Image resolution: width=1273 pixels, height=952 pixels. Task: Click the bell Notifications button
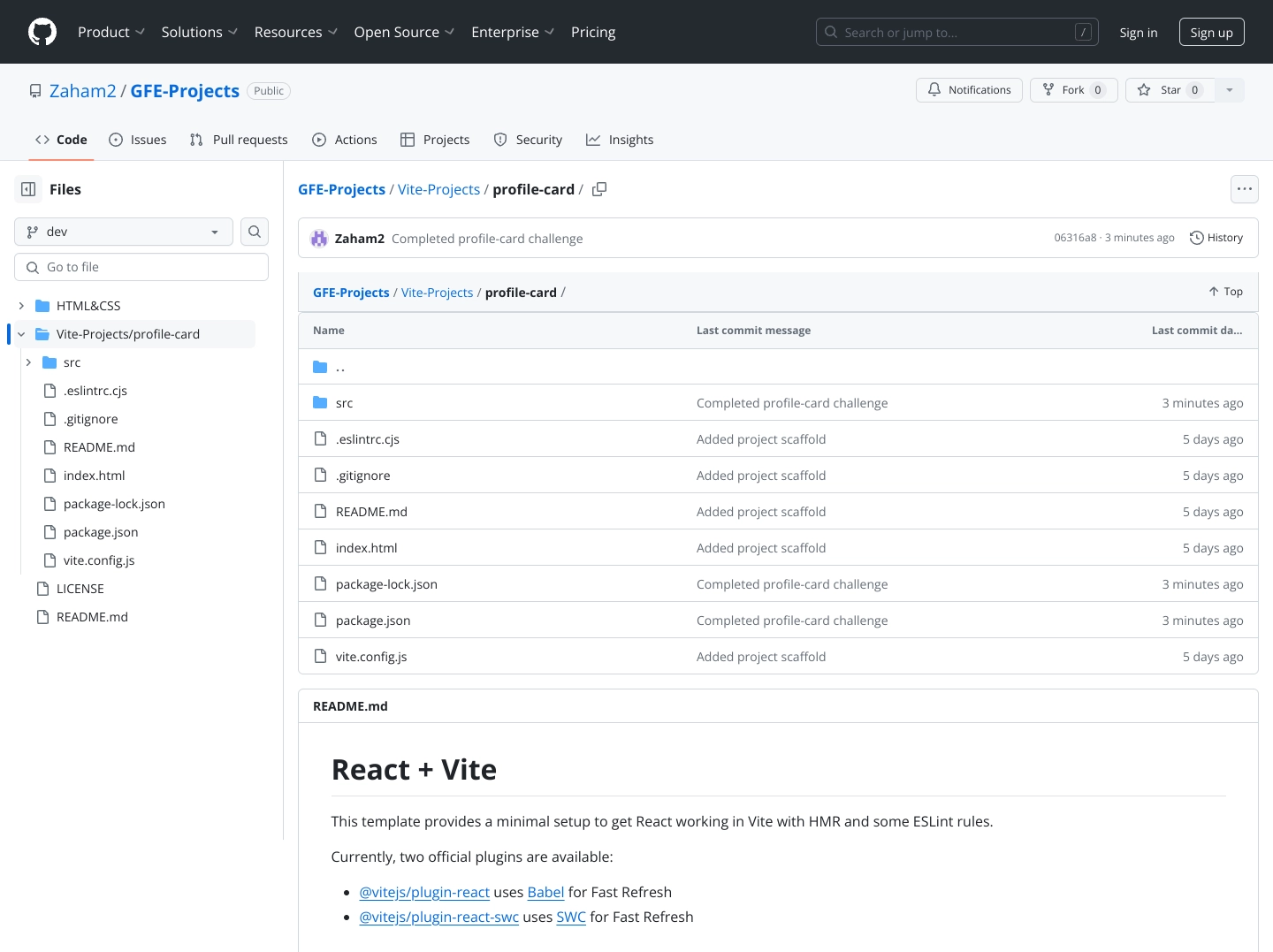[969, 90]
